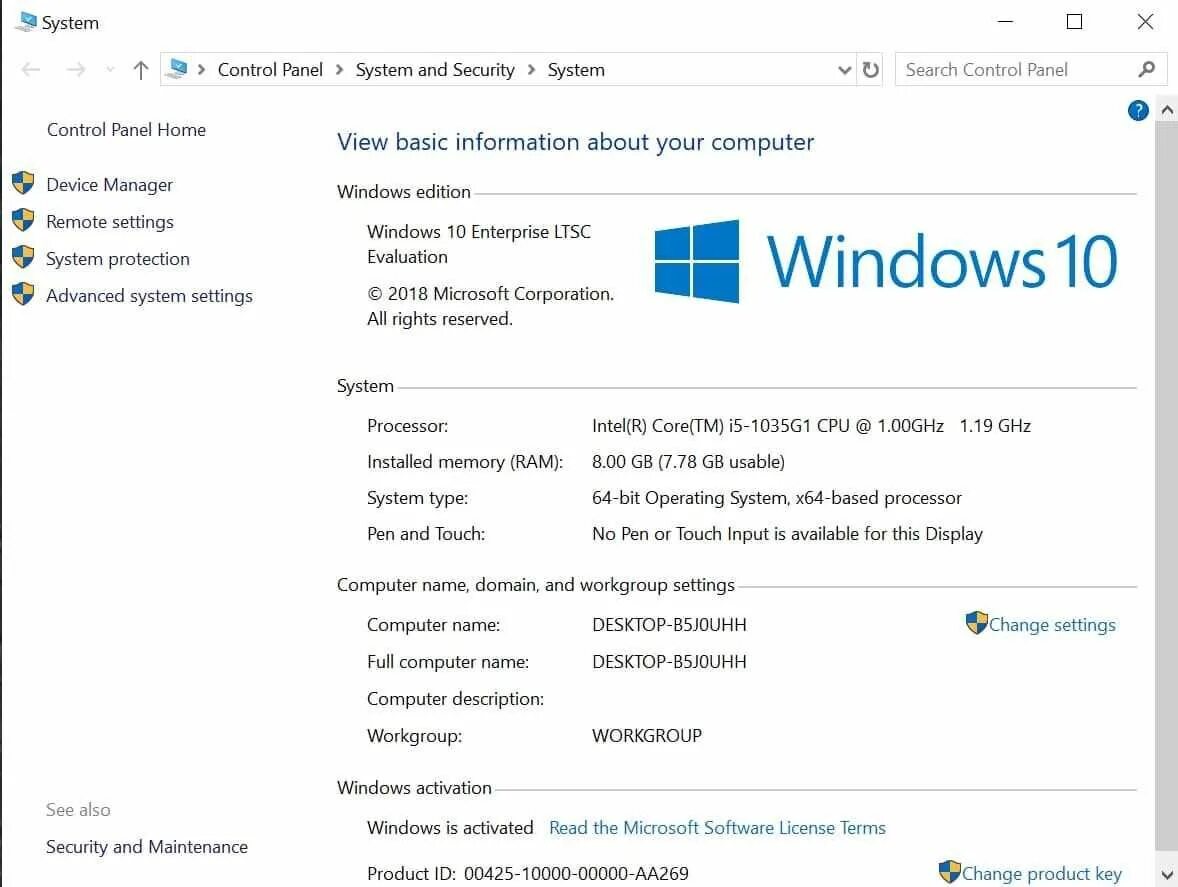Minimize the System window
The image size is (1178, 887).
pyautogui.click(x=1005, y=22)
